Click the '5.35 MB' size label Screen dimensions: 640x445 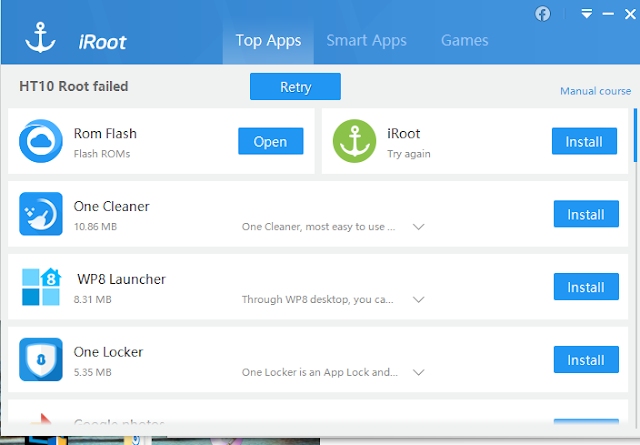(x=92, y=372)
